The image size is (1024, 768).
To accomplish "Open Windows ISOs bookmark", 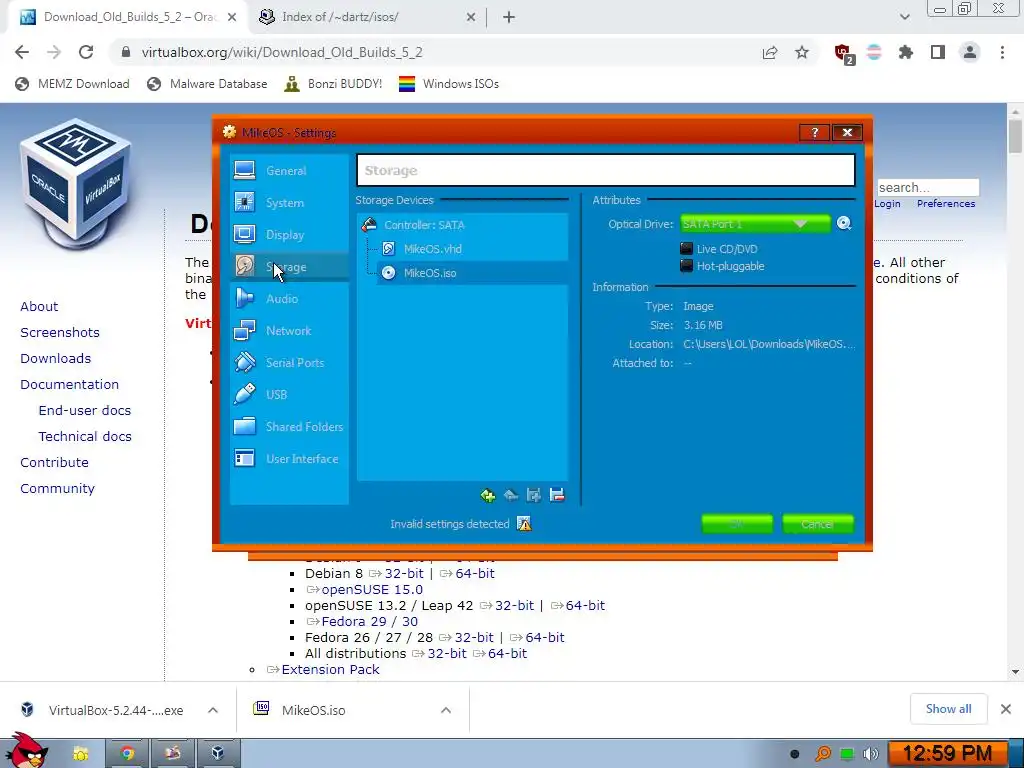I will click(449, 84).
